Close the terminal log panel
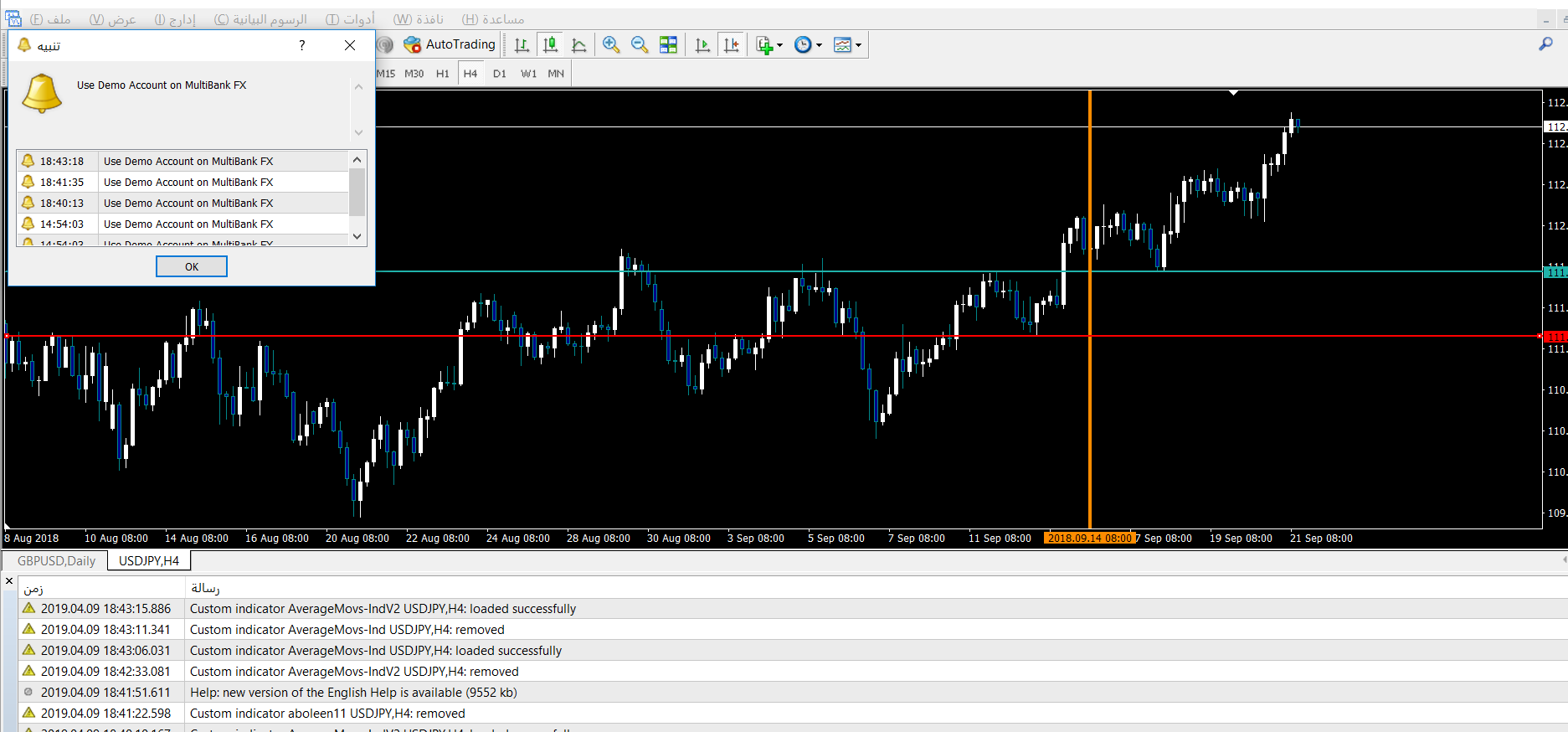Viewport: 1568px width, 732px height. coord(9,580)
